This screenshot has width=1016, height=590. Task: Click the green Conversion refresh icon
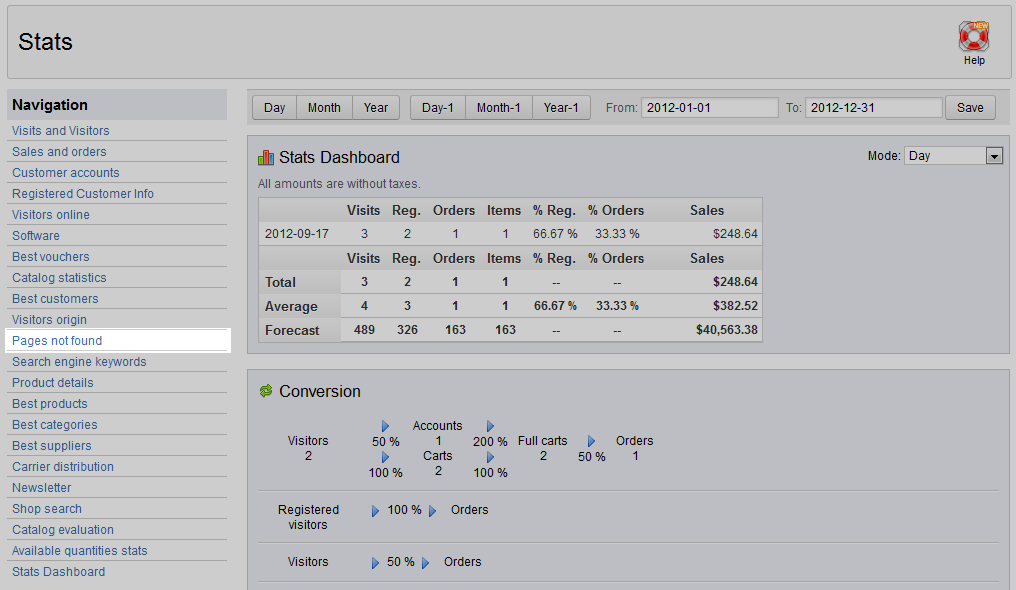pyautogui.click(x=266, y=391)
